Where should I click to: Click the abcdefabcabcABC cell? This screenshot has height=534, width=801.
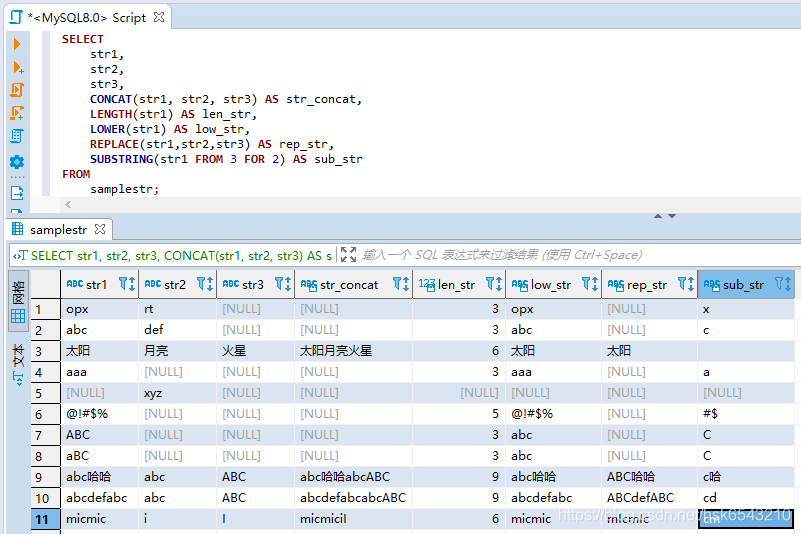pos(354,498)
